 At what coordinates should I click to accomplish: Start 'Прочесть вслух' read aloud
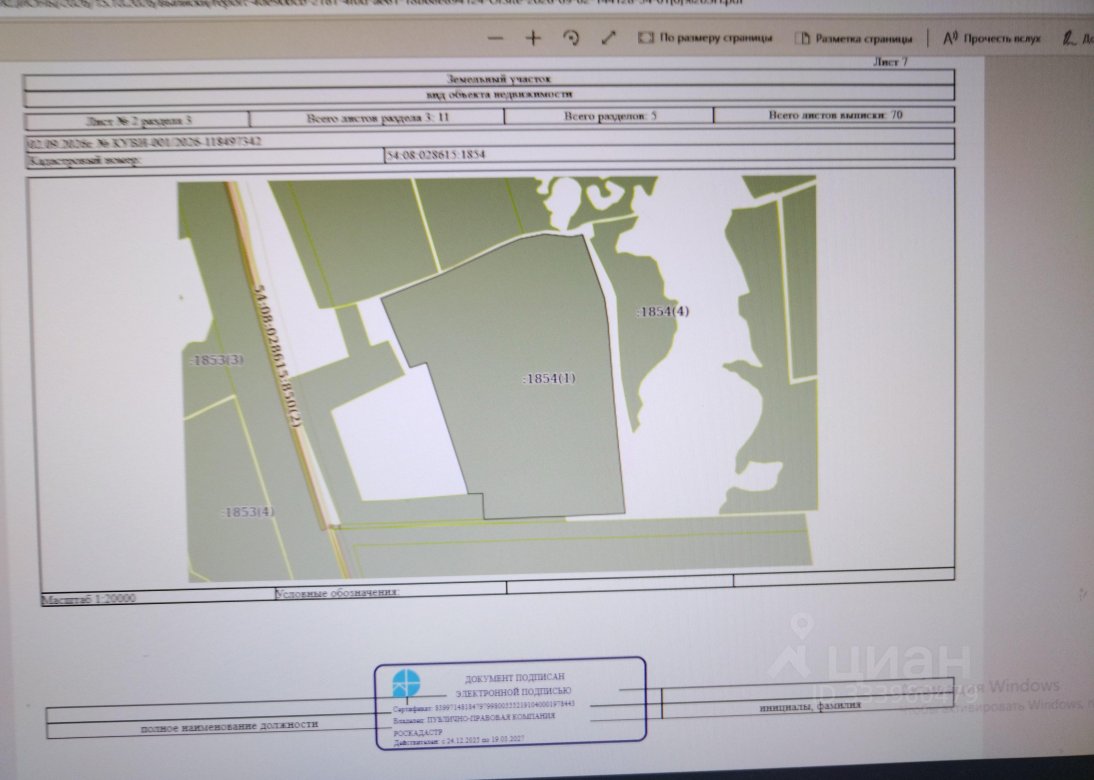991,38
